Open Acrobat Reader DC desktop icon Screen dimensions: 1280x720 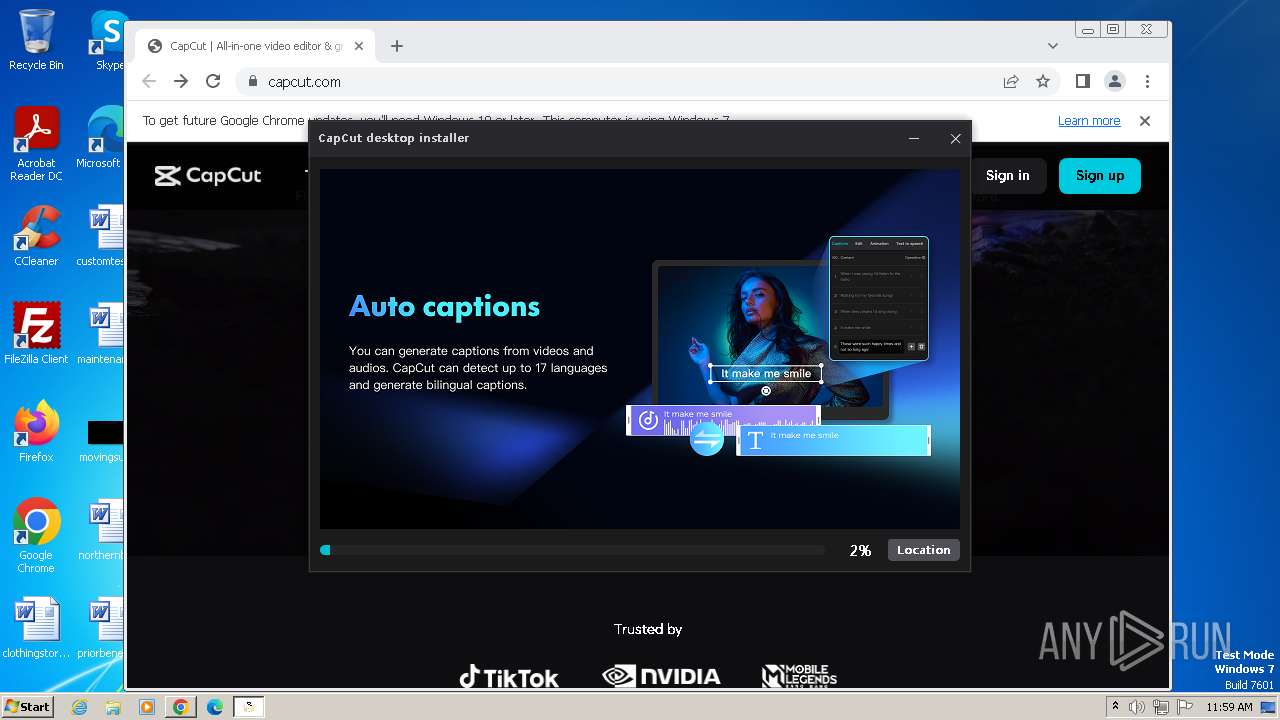coord(36,144)
